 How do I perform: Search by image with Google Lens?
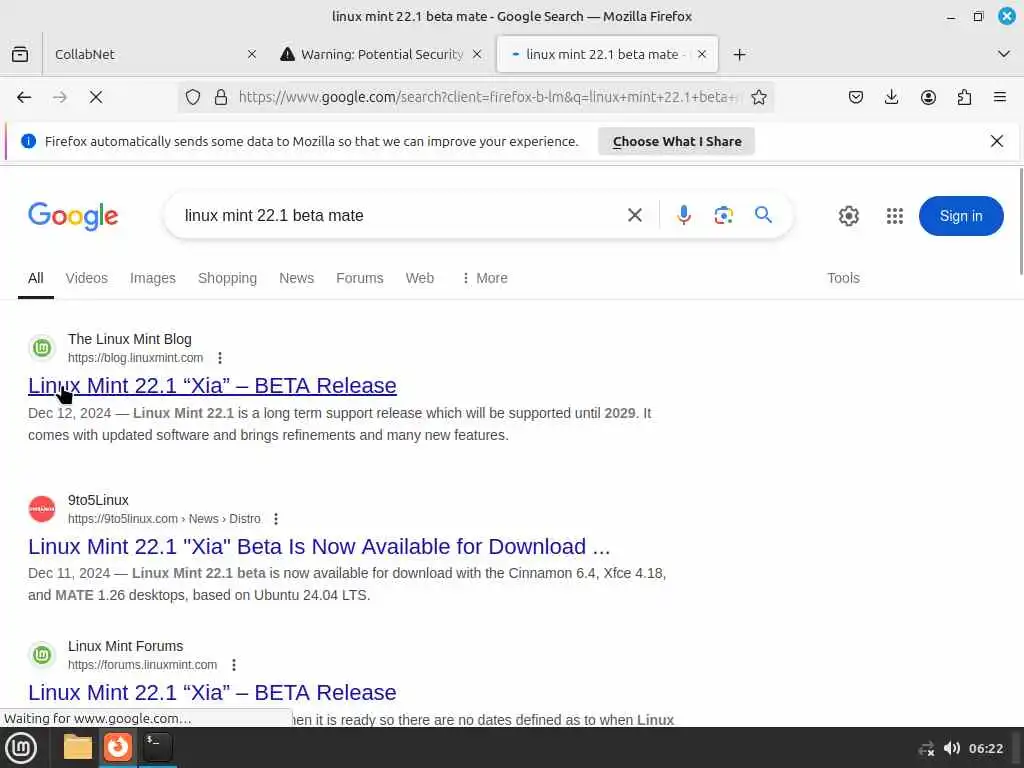tap(724, 215)
